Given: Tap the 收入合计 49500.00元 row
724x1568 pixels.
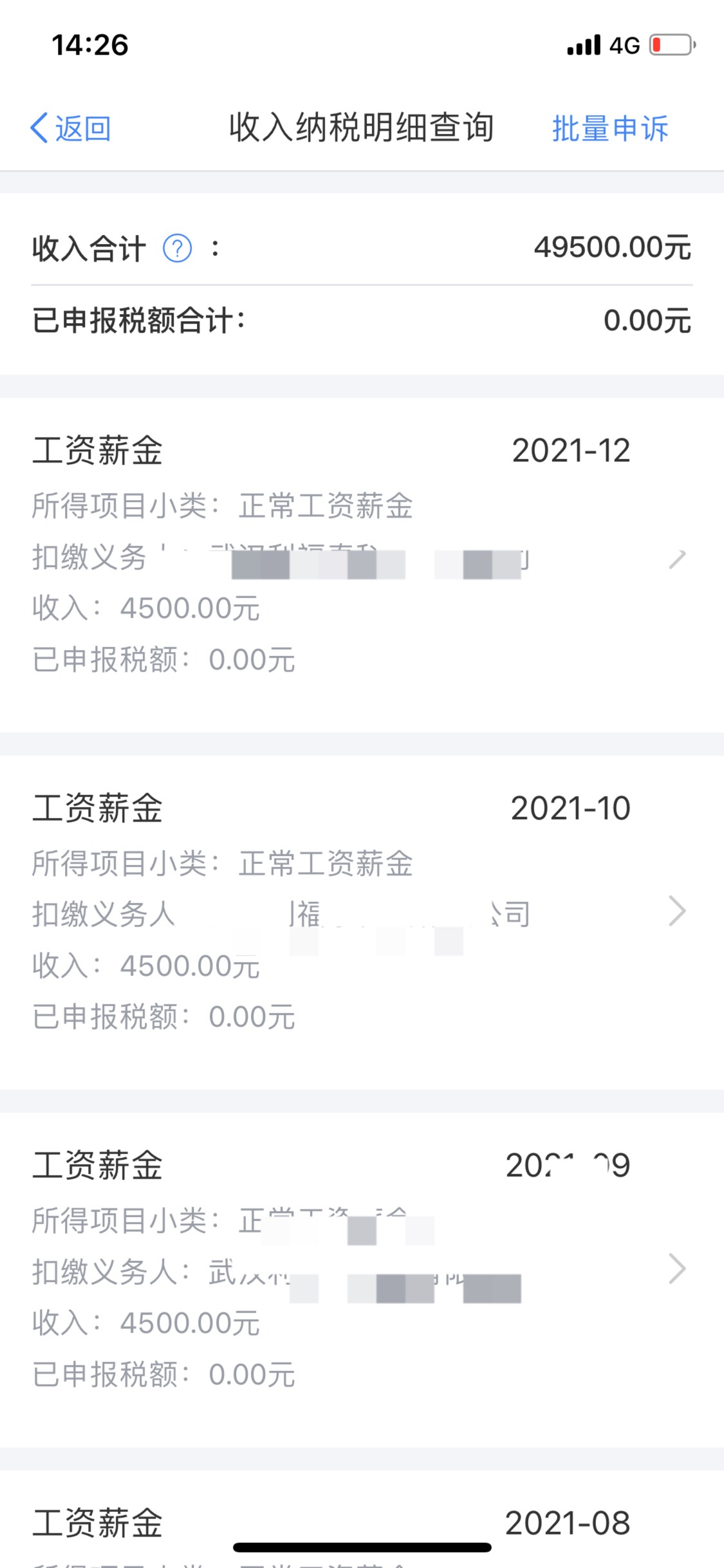Looking at the screenshot, I should [x=362, y=248].
